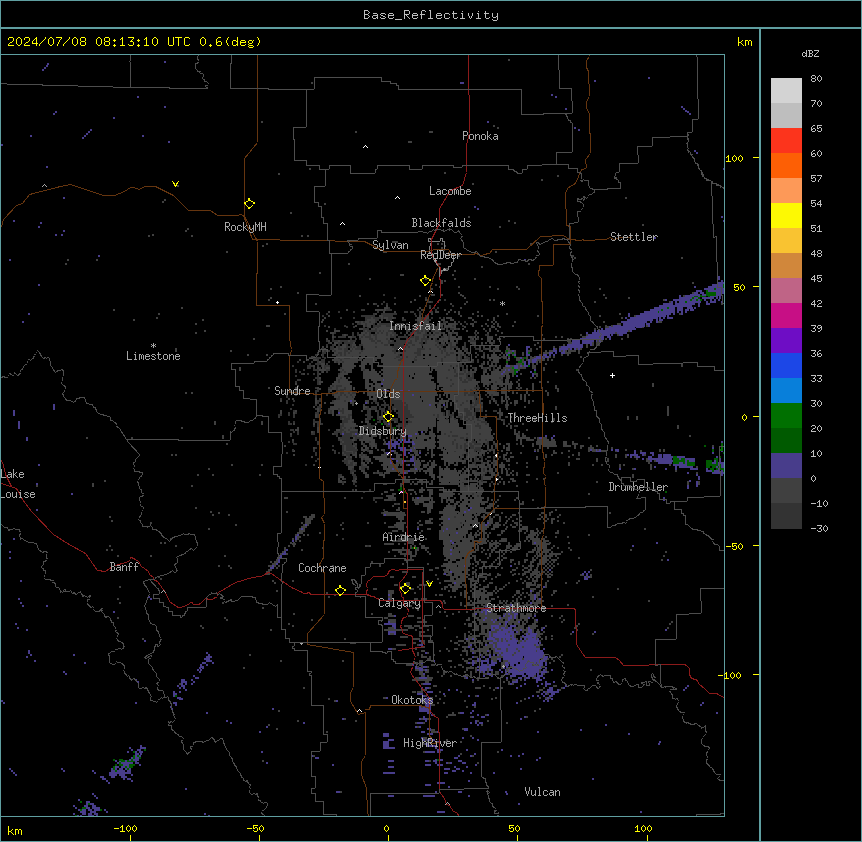Click the asterisk marker above Limestone
This screenshot has height=842, width=862.
click(x=153, y=346)
